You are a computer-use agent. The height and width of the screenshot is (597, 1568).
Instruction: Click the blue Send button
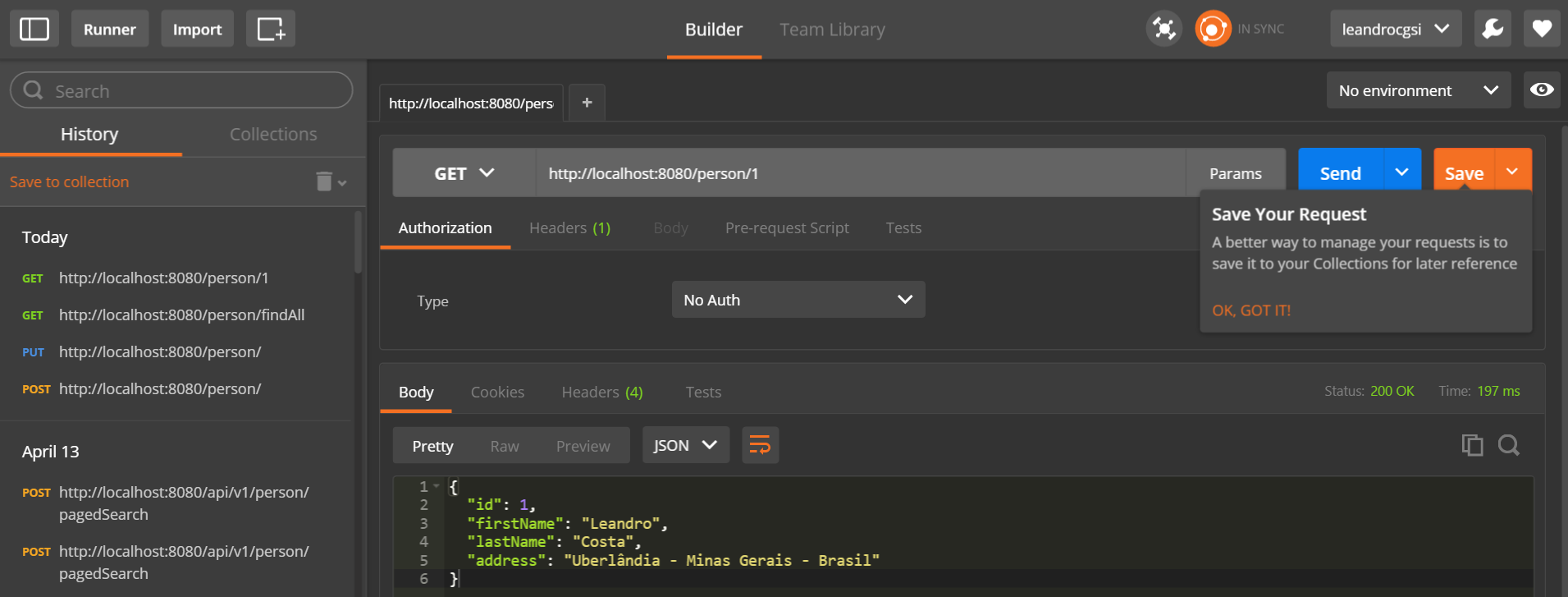pyautogui.click(x=1340, y=173)
